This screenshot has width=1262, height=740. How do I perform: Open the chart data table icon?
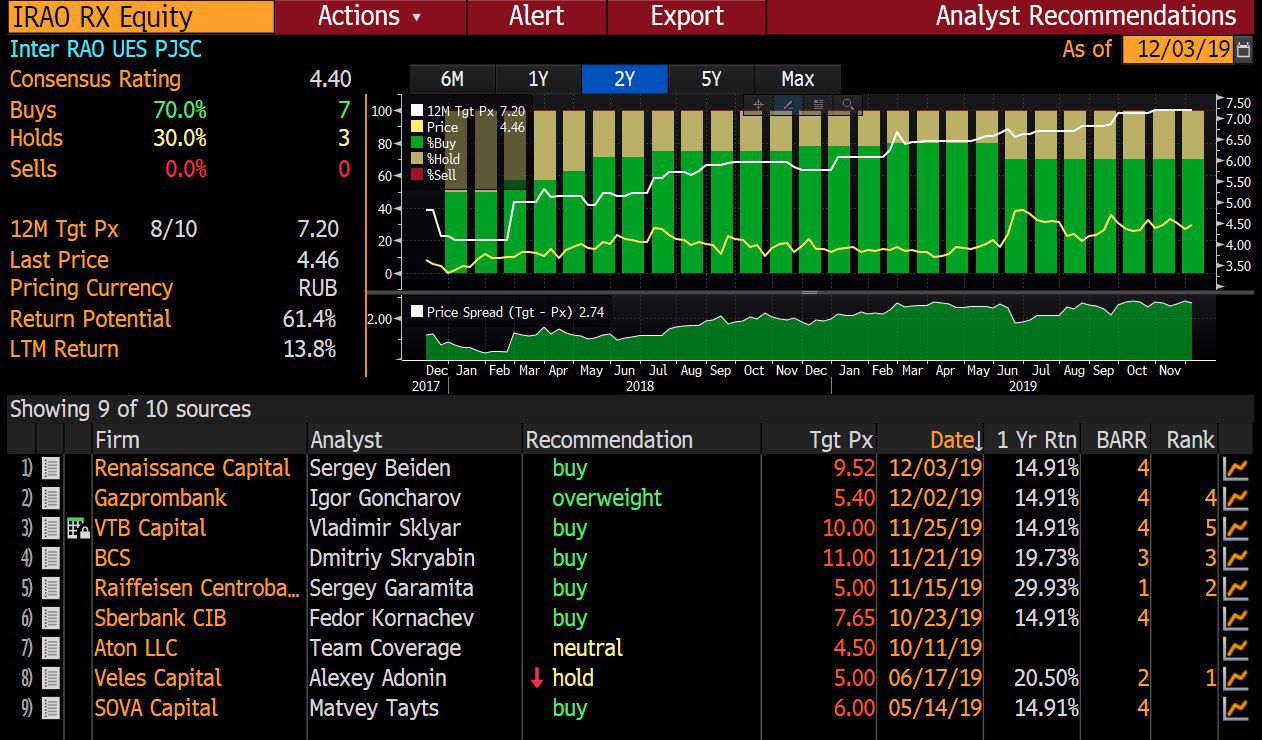[x=818, y=104]
